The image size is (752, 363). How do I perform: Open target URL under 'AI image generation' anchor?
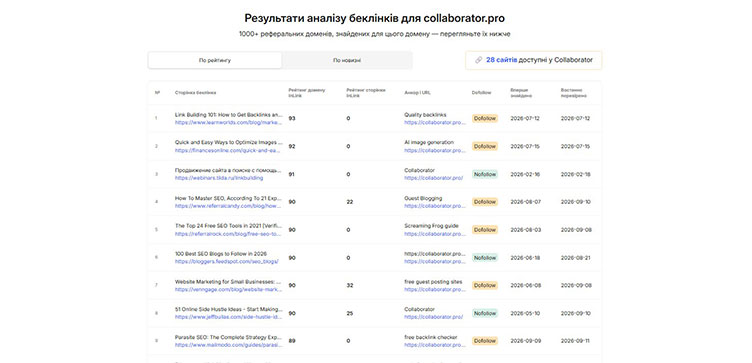pyautogui.click(x=435, y=150)
